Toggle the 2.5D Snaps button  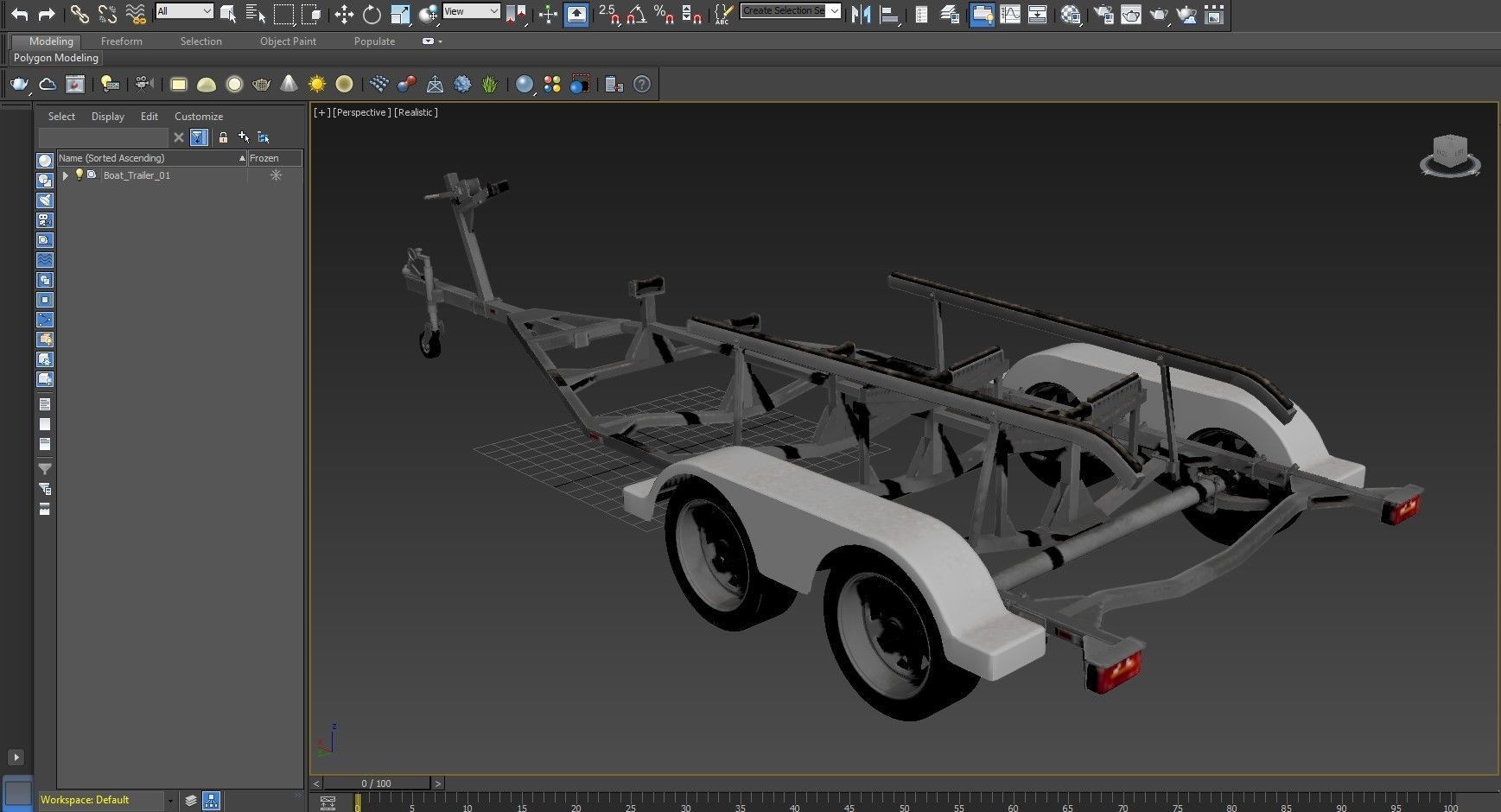pyautogui.click(x=609, y=14)
